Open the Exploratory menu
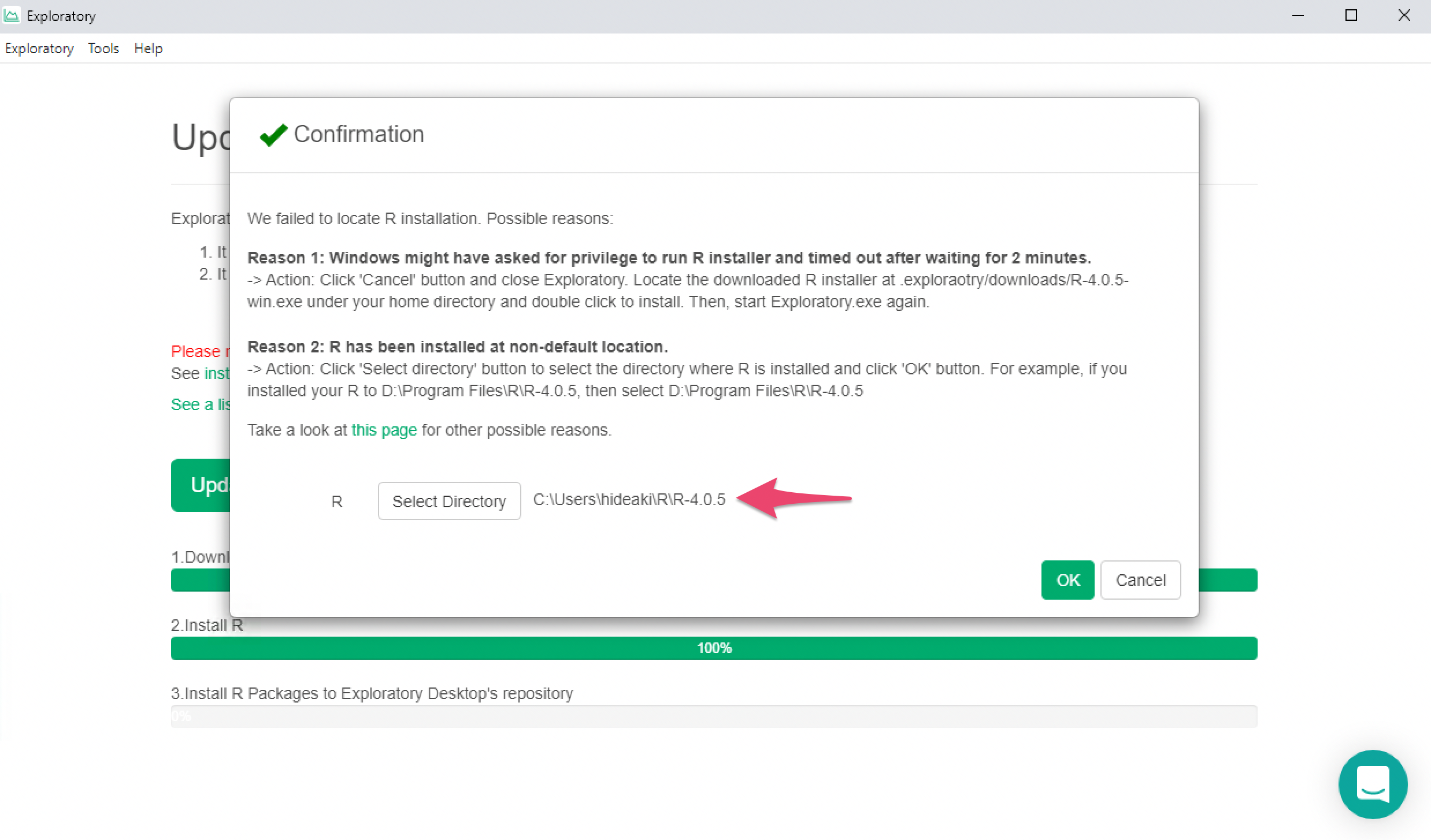 (39, 49)
